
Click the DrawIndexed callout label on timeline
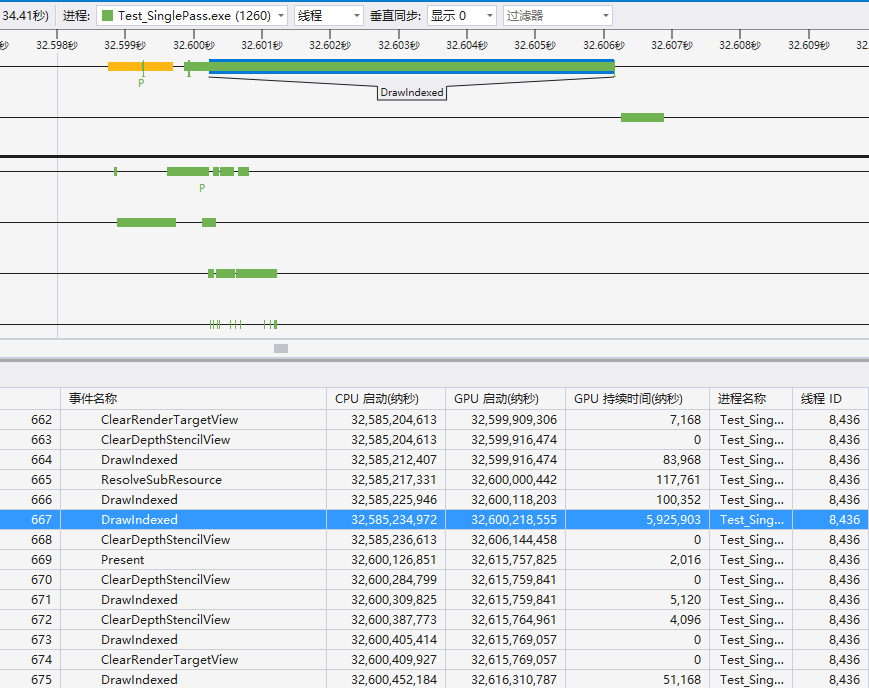(412, 93)
